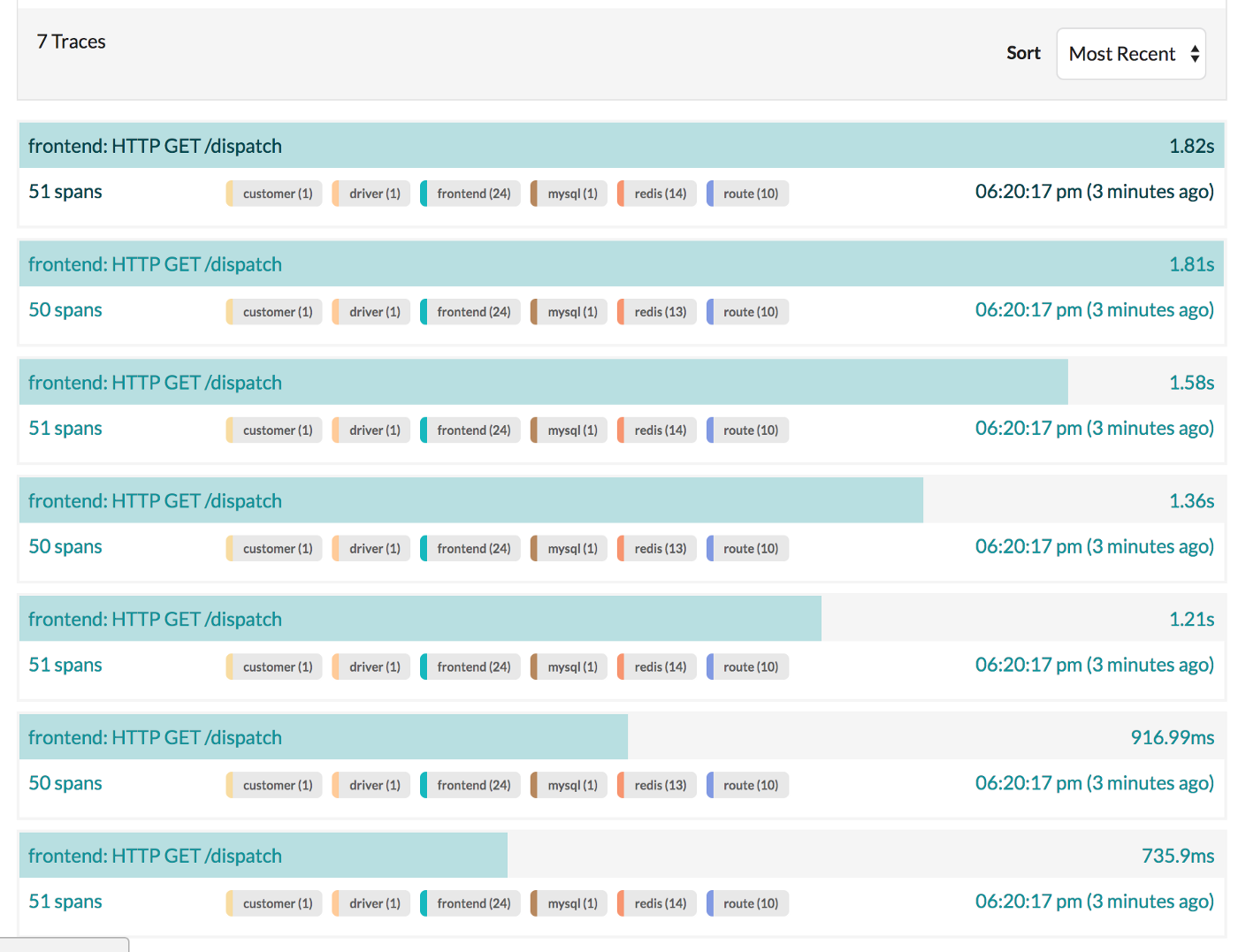Open the 735.9ms dispatch trace header

[622, 857]
